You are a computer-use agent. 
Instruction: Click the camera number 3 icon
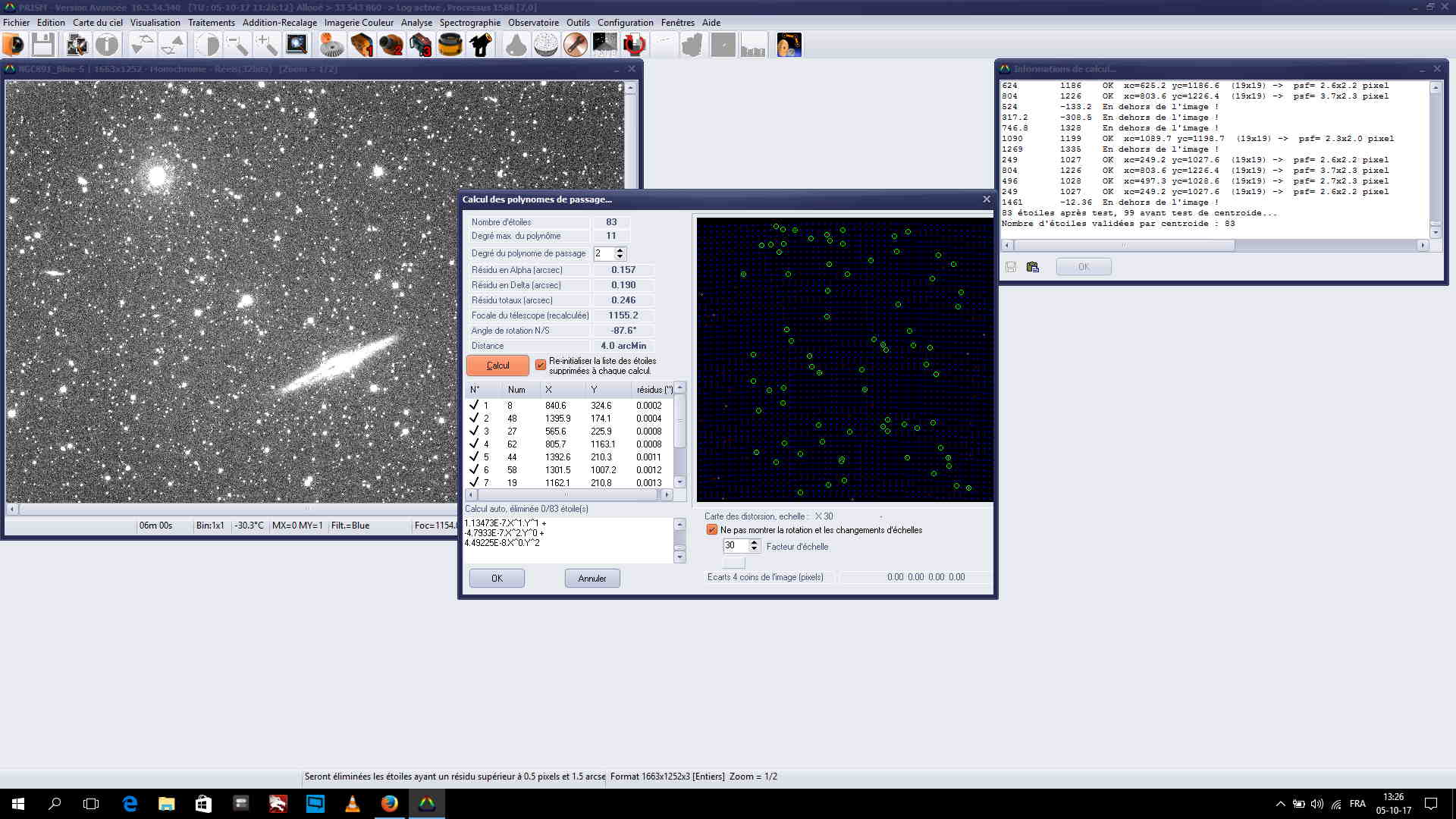click(x=421, y=45)
